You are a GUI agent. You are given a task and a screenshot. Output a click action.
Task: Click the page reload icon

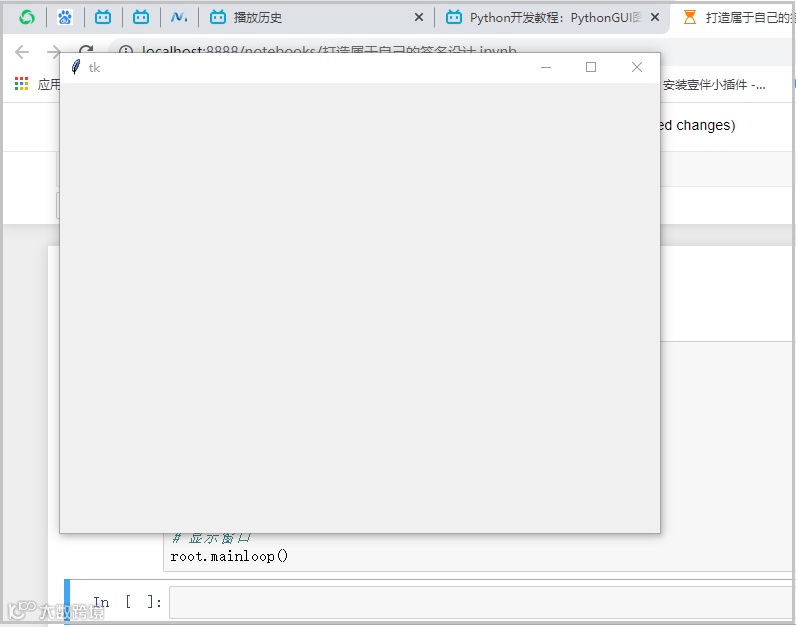(x=86, y=49)
